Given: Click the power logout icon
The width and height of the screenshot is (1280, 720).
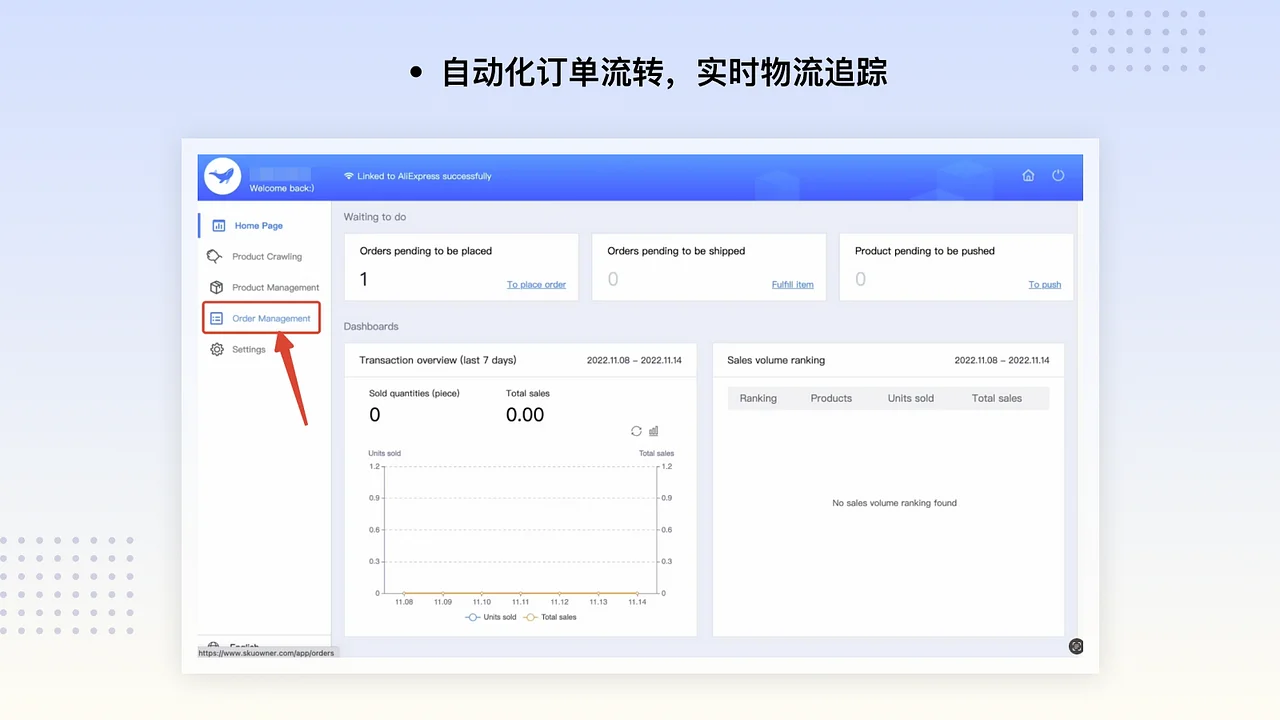Looking at the screenshot, I should [x=1058, y=175].
